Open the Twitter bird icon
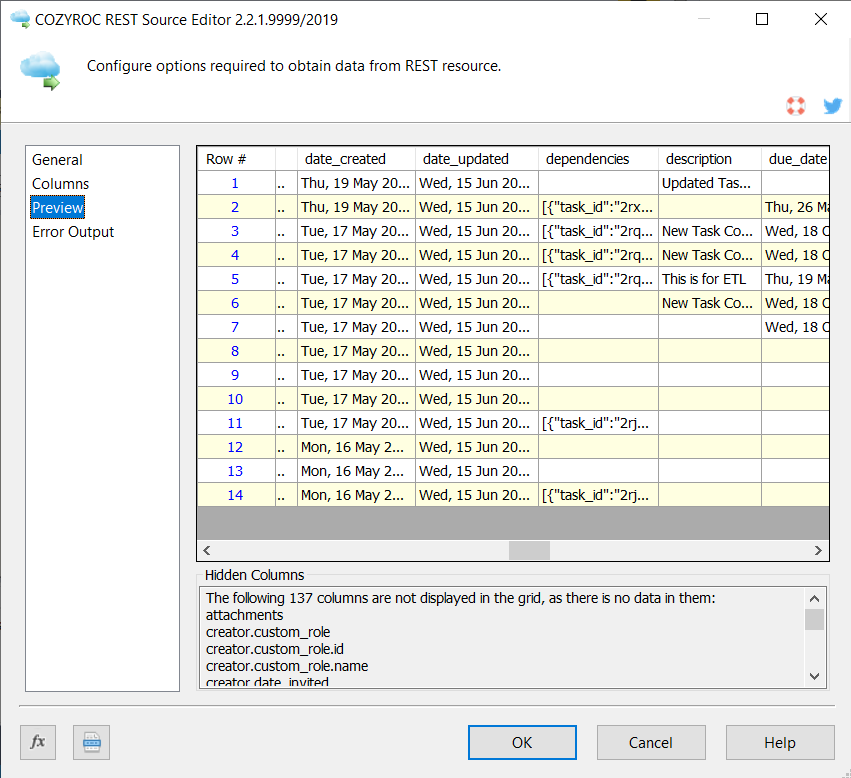This screenshot has width=851, height=778. click(832, 105)
